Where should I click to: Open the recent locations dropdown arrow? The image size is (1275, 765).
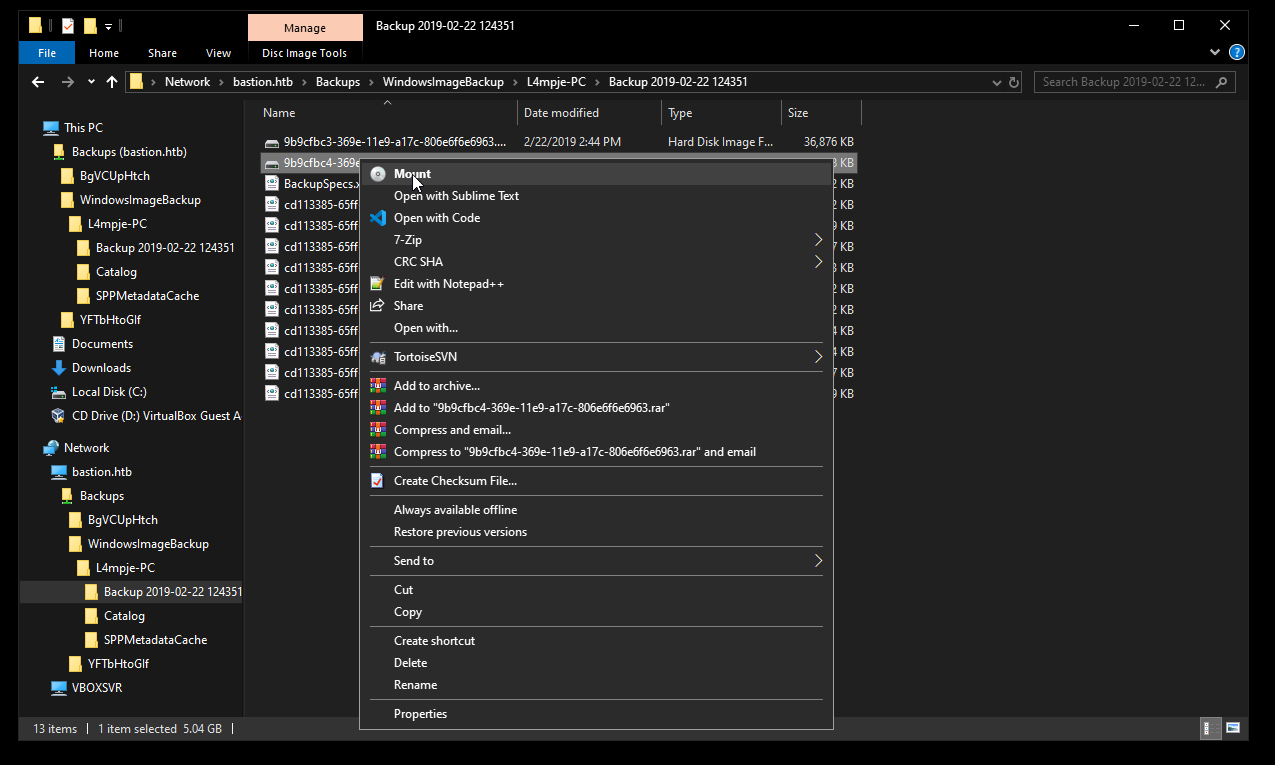[x=91, y=82]
